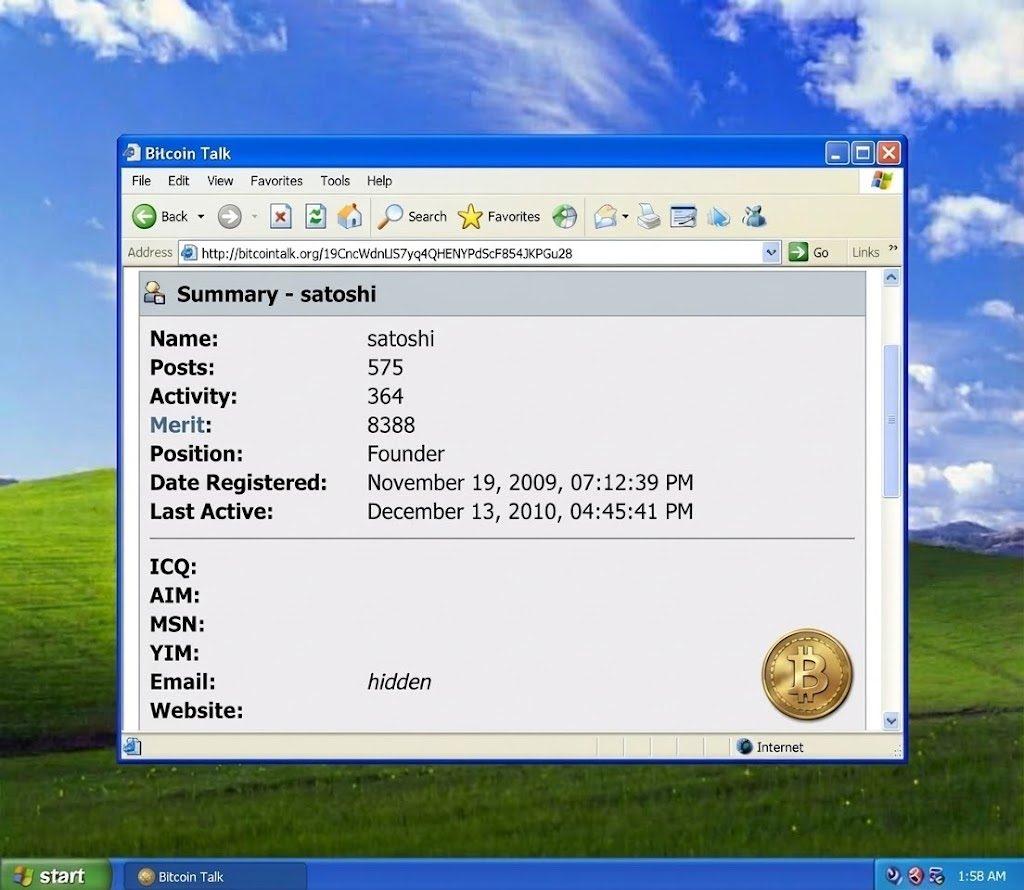Open the Windows start button
Image resolution: width=1024 pixels, height=890 pixels.
(x=54, y=876)
